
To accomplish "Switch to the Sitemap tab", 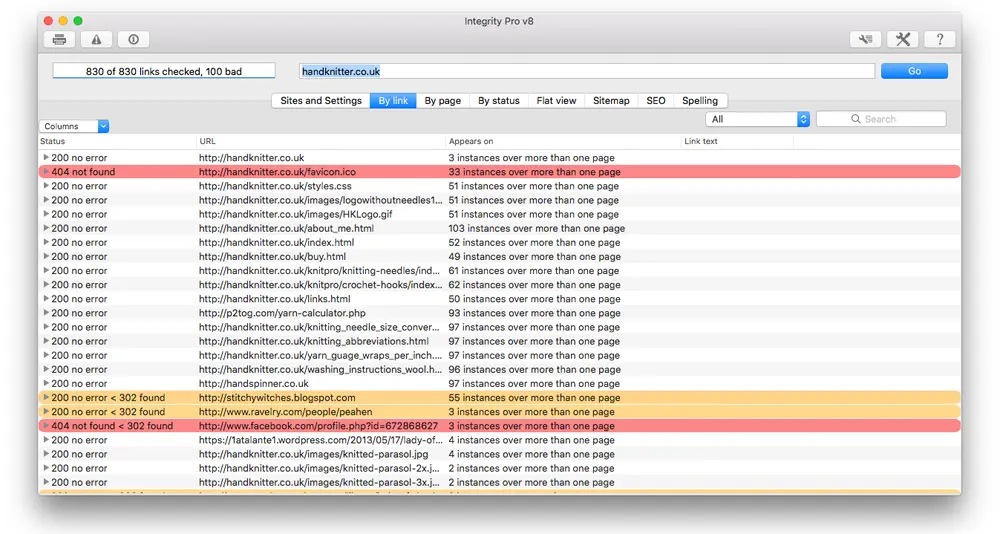I will point(611,101).
